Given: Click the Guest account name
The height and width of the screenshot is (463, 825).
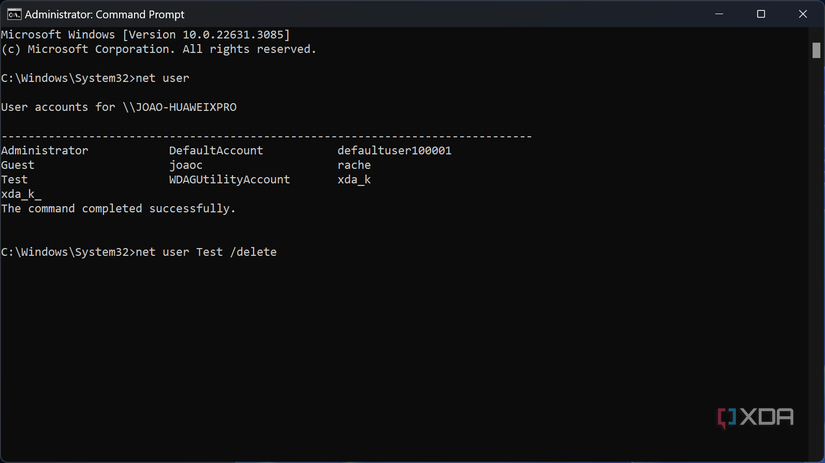Looking at the screenshot, I should pos(18,165).
